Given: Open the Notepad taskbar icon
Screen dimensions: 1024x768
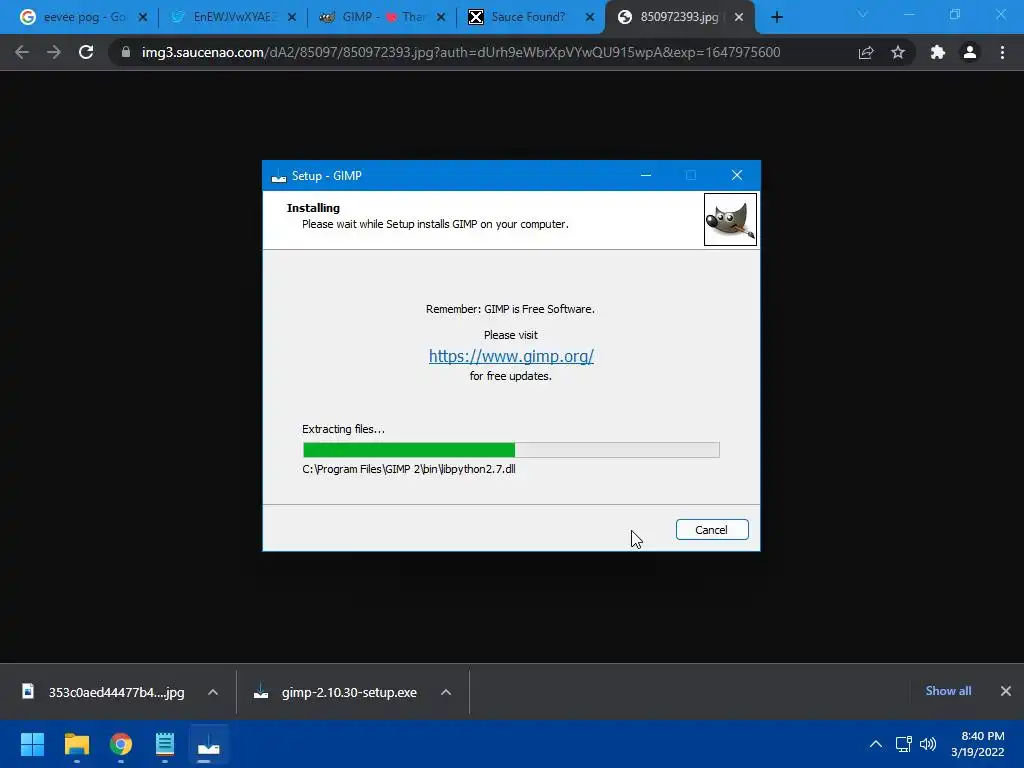Looking at the screenshot, I should (x=165, y=744).
